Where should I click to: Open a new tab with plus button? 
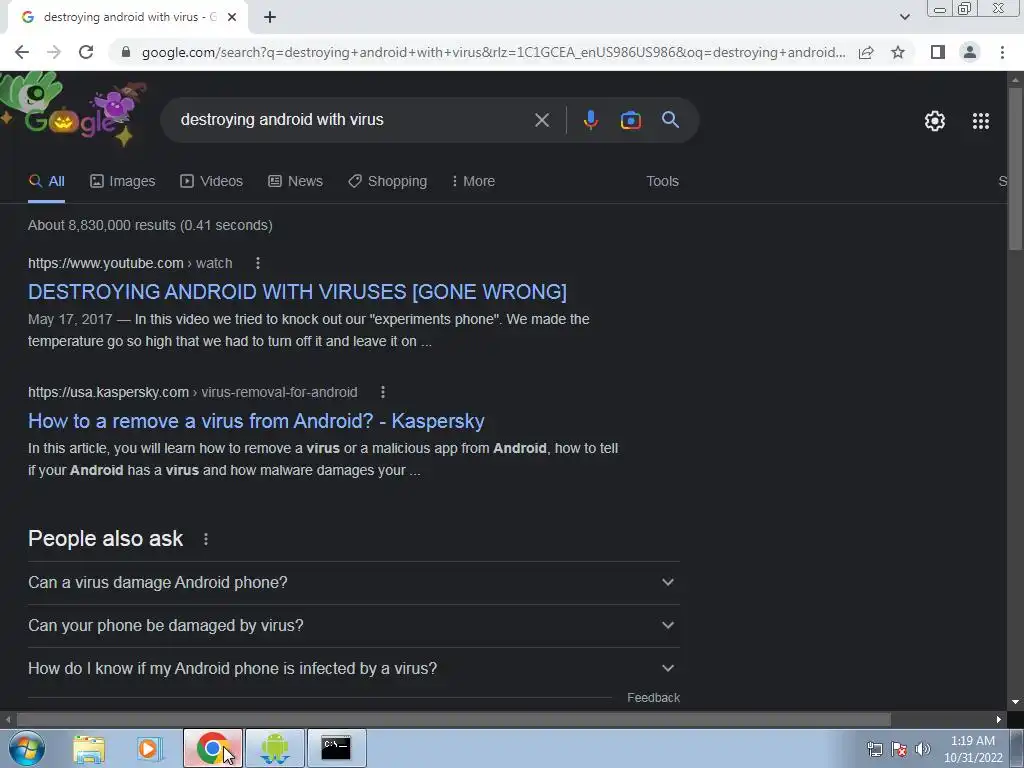tap(270, 18)
